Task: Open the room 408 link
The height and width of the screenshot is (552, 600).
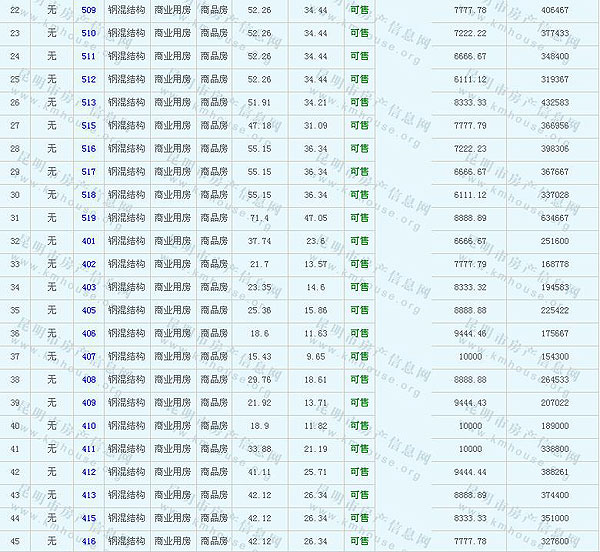Action: (x=89, y=380)
